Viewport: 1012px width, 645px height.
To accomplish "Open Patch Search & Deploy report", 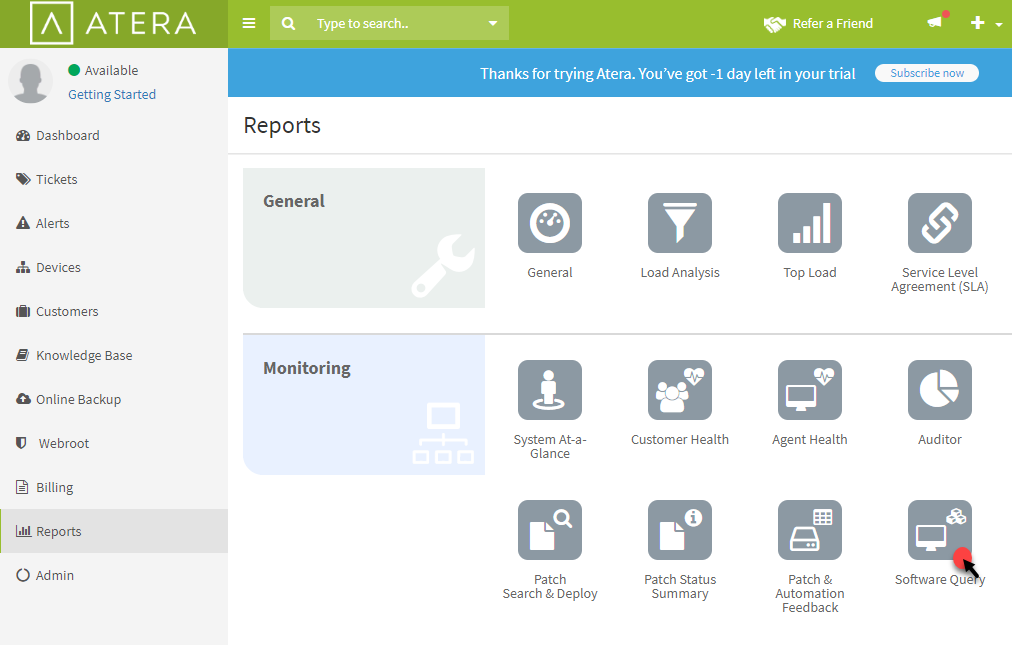I will [549, 530].
